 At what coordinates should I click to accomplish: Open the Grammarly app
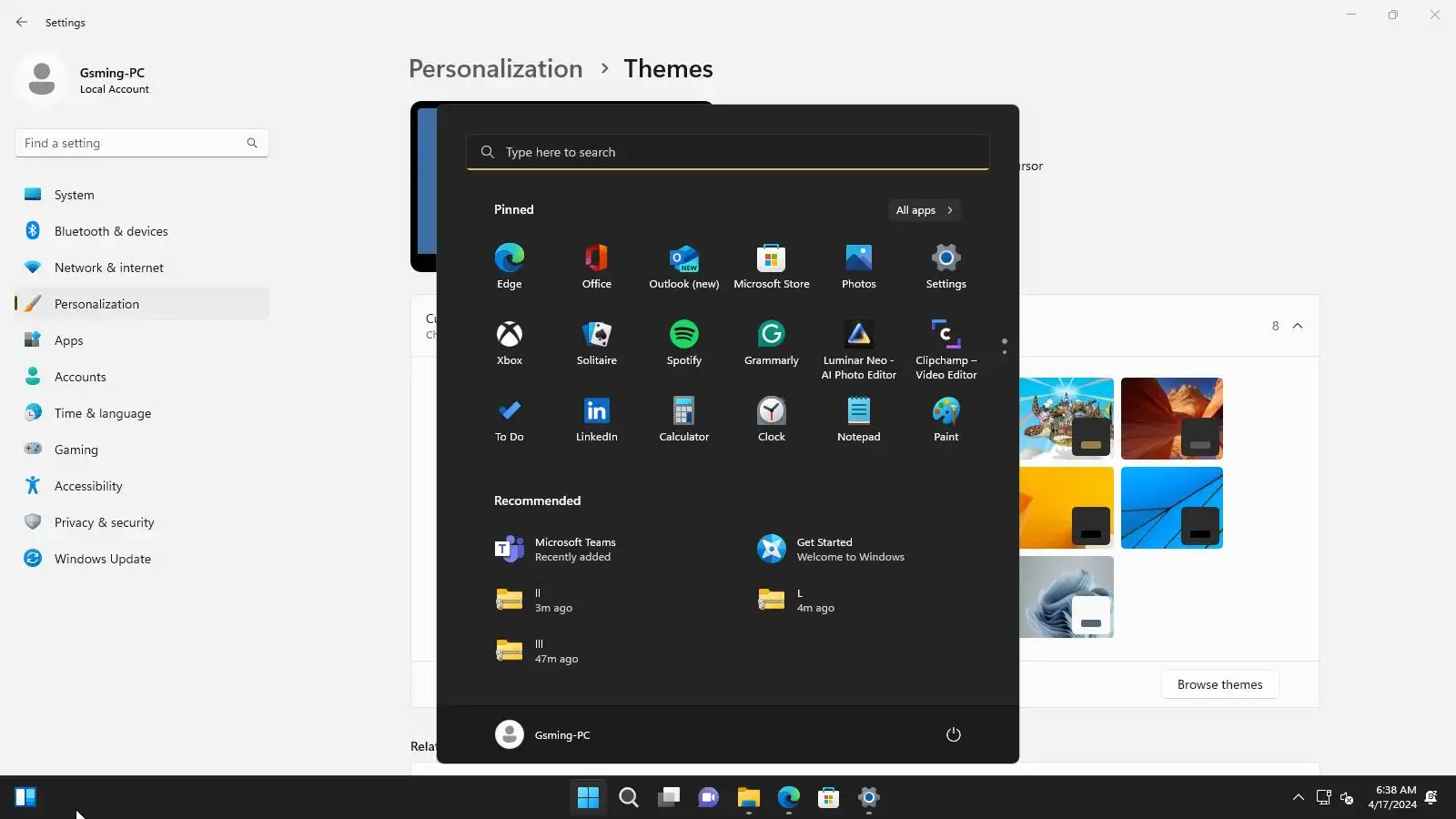tap(772, 343)
